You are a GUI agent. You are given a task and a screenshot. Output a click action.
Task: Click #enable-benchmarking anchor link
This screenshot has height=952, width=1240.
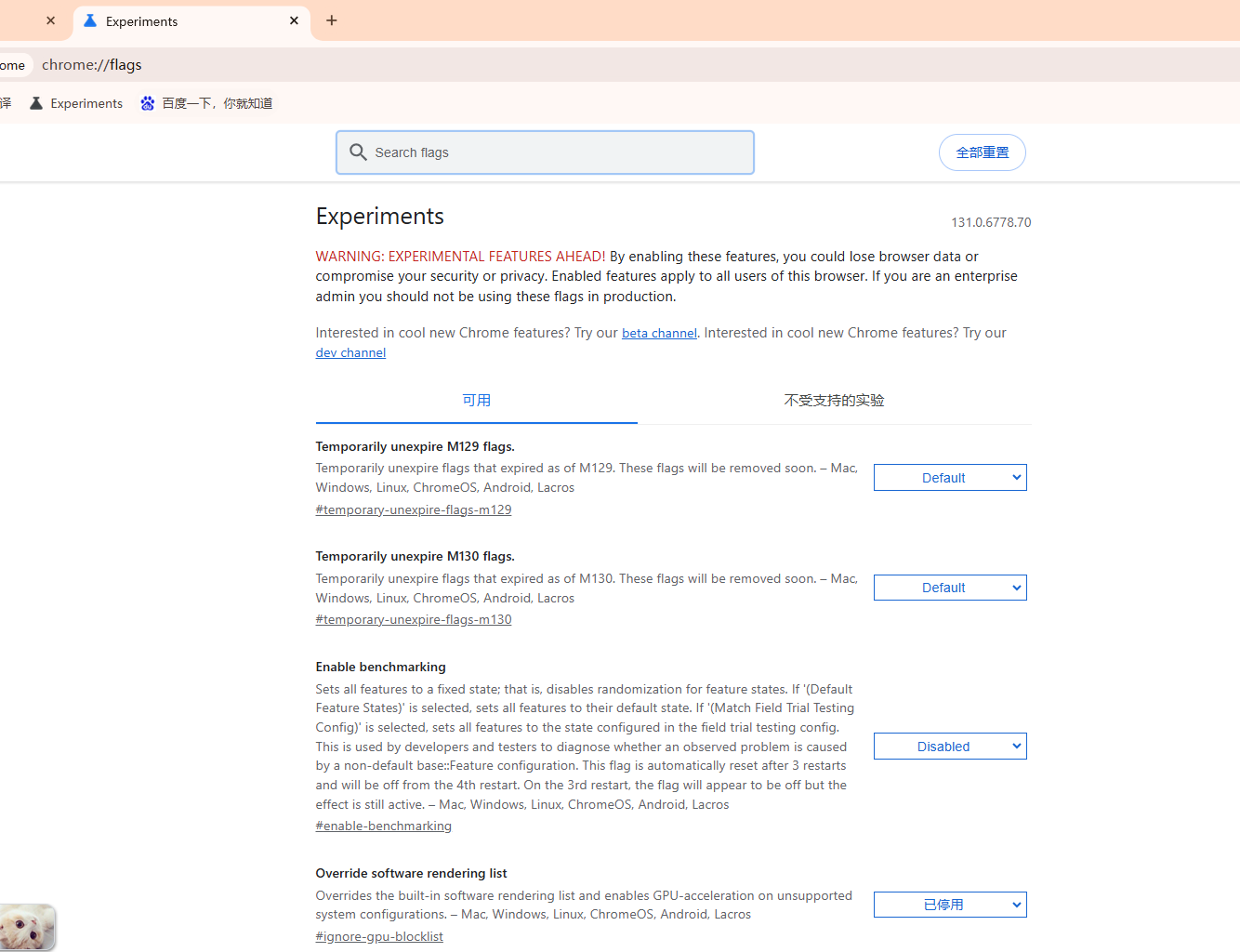point(384,826)
